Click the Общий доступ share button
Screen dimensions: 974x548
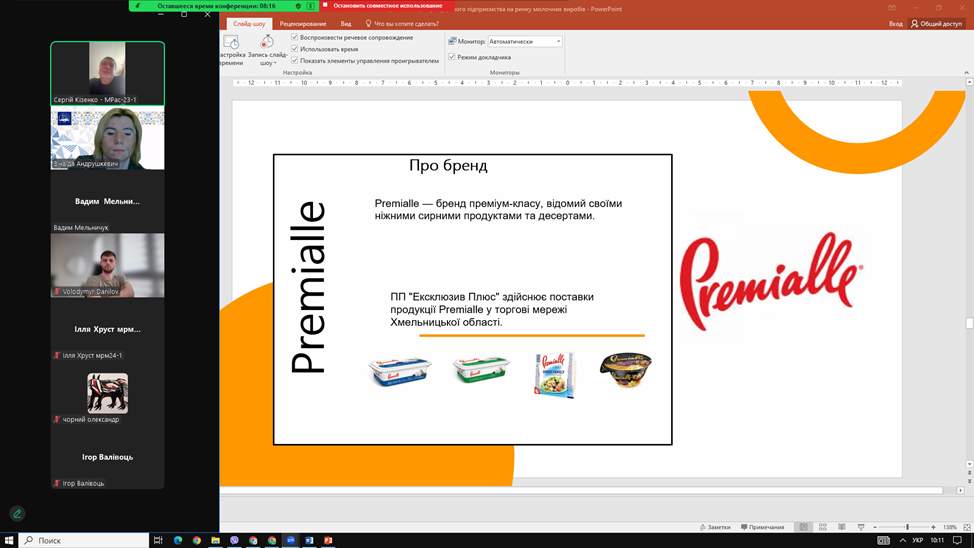(936, 24)
